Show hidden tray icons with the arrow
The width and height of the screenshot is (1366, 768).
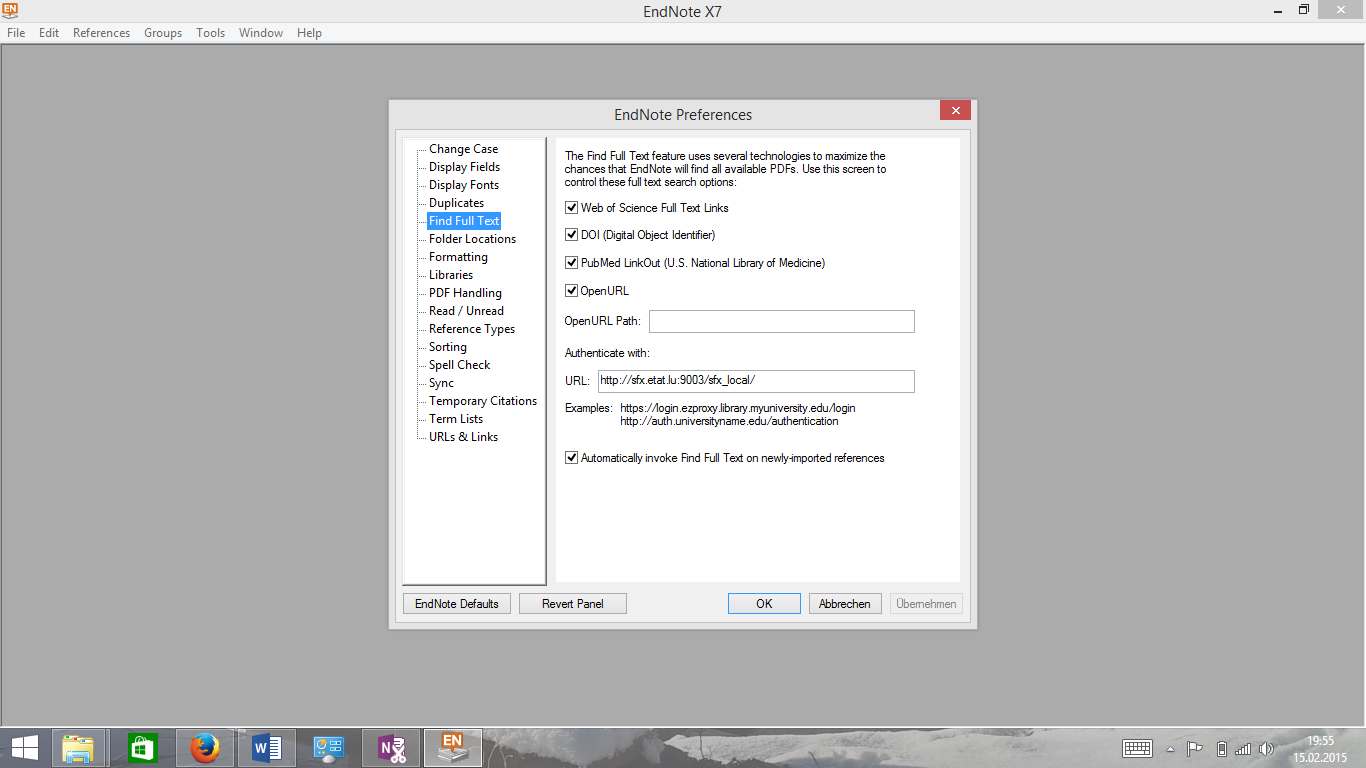click(1170, 749)
